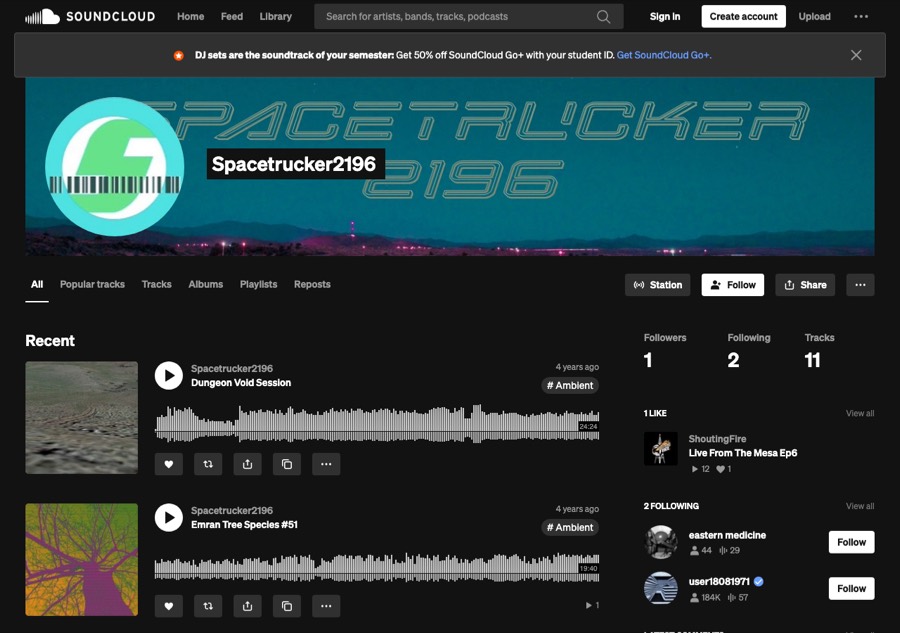Play the Dungeon Void Session track
900x633 pixels.
(x=168, y=375)
